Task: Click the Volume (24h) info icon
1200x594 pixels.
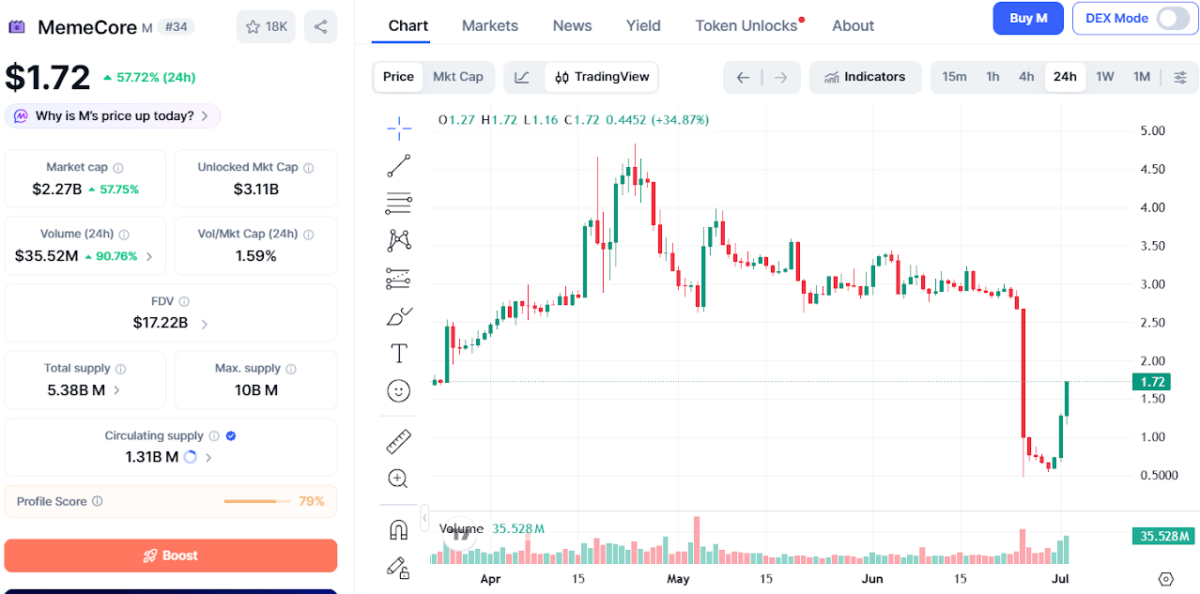Action: coord(124,235)
